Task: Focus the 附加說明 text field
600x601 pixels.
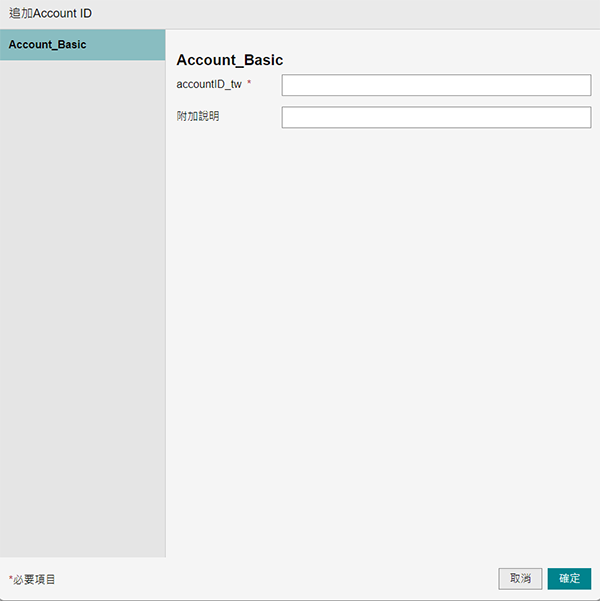Action: coord(436,118)
